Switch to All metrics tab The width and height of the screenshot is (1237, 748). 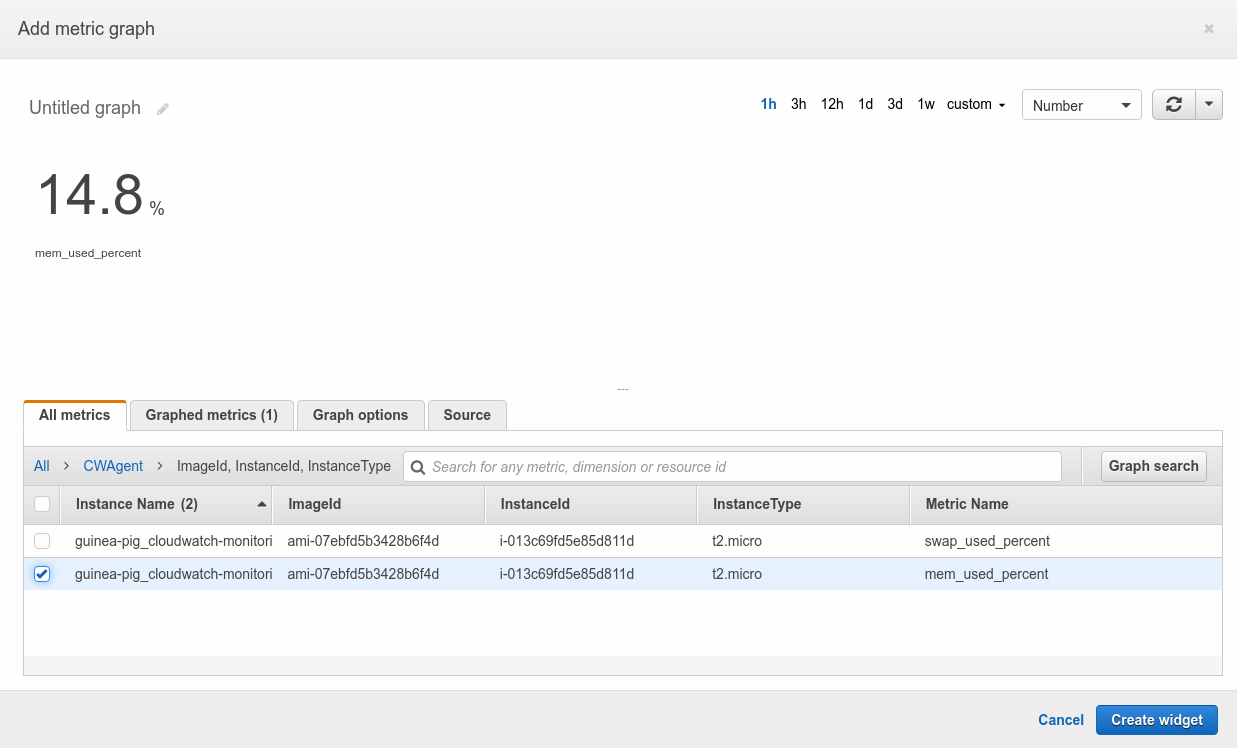75,415
